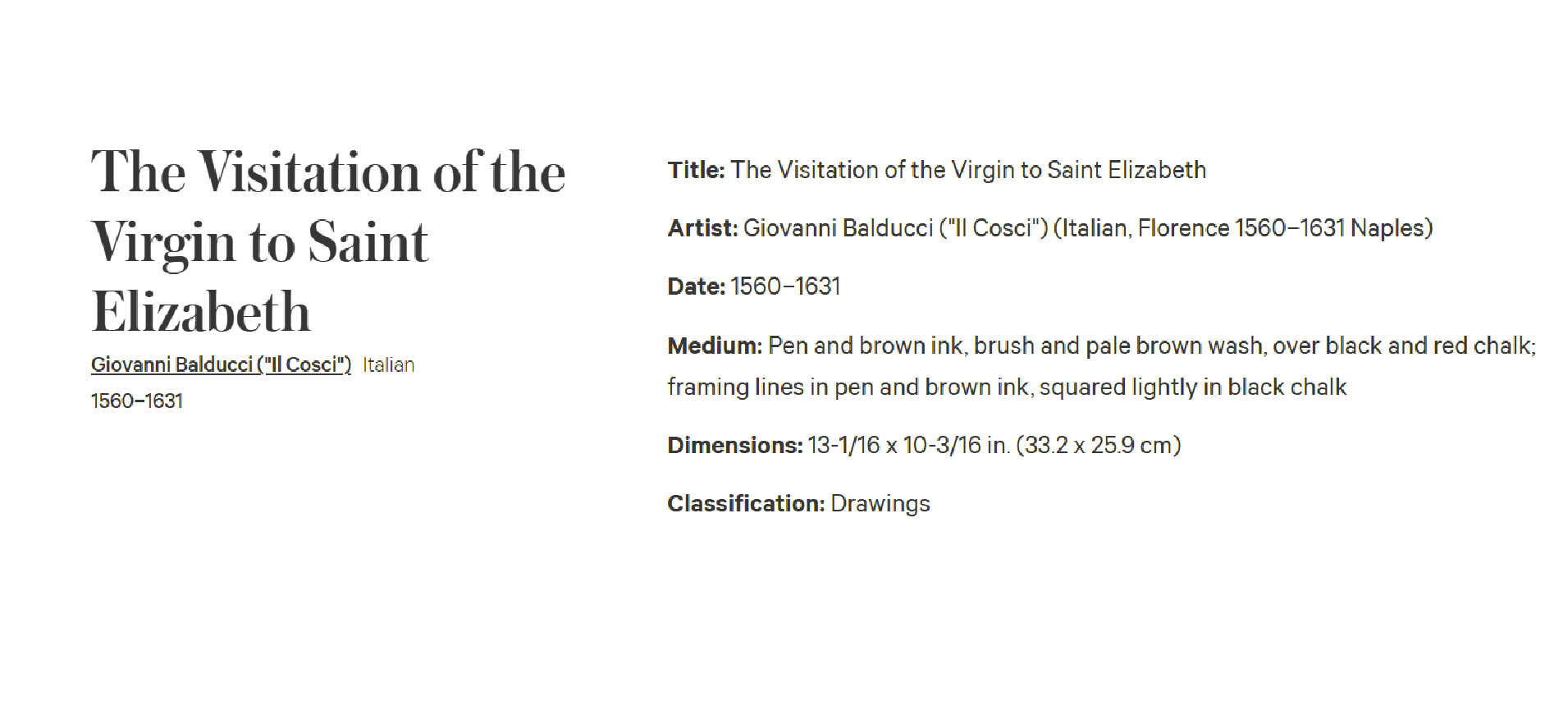Click the Artist: label
This screenshot has height=701, width=1568.
[x=702, y=228]
